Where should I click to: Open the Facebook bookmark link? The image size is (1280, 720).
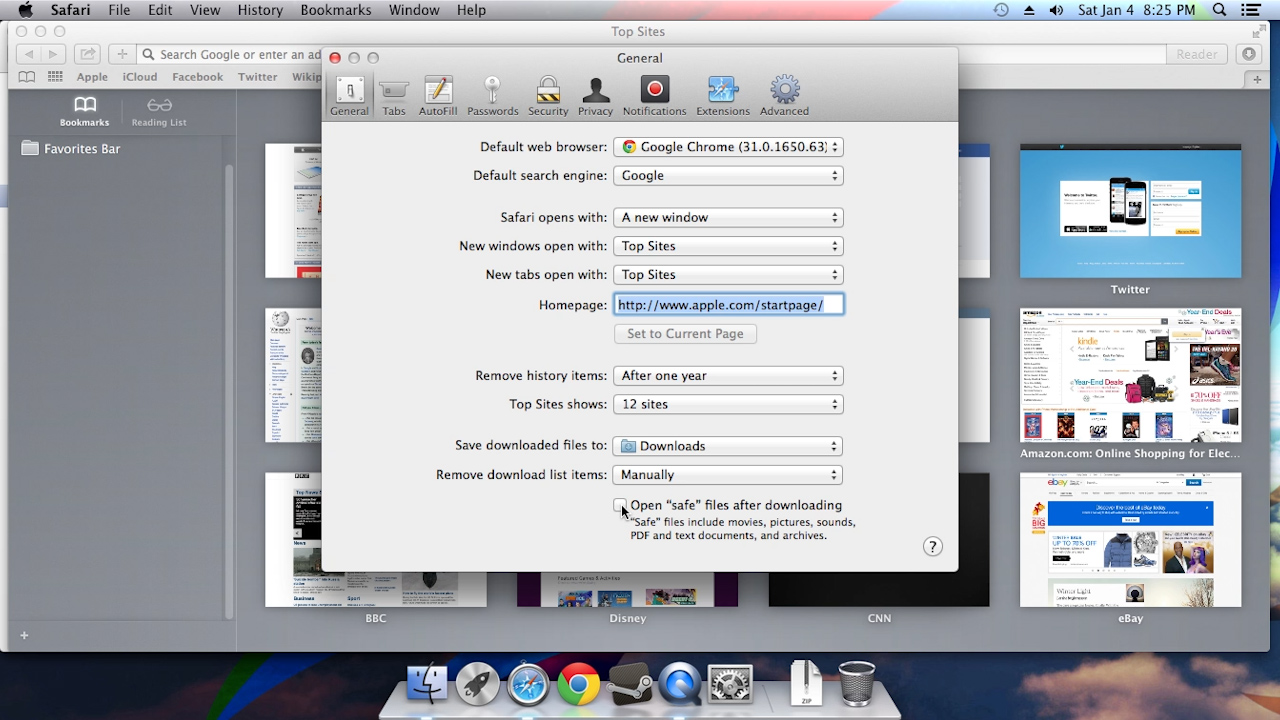[197, 77]
